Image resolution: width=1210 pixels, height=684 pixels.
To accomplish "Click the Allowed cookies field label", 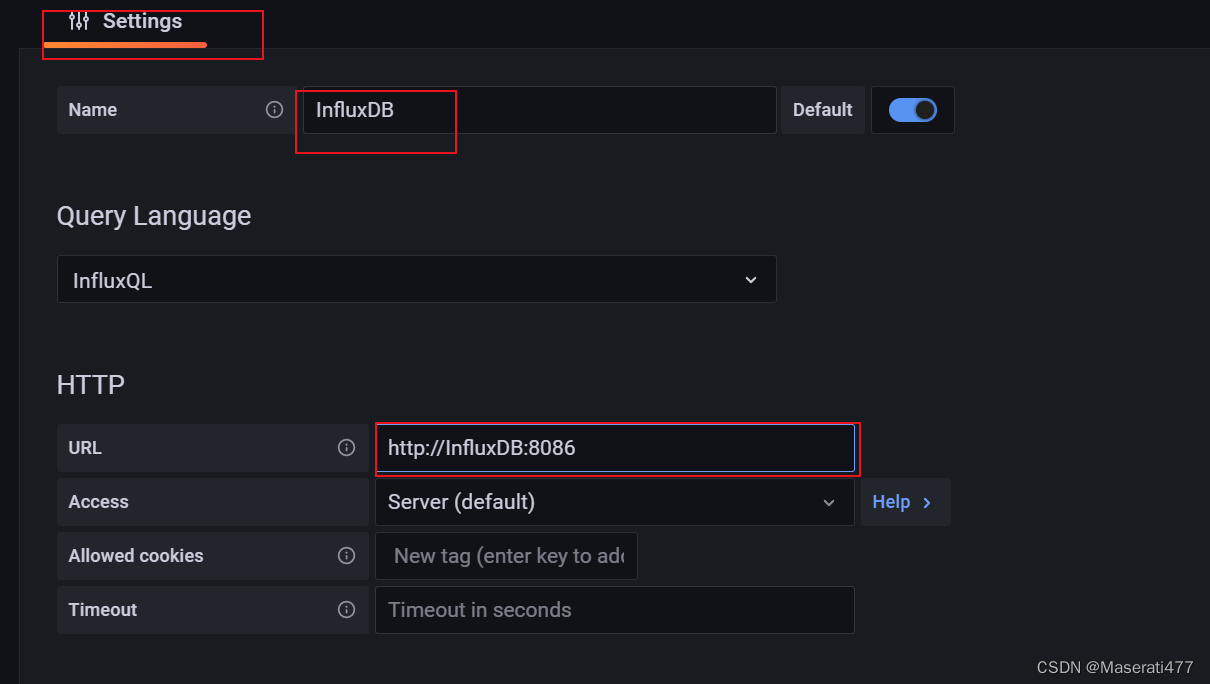I will click(136, 556).
